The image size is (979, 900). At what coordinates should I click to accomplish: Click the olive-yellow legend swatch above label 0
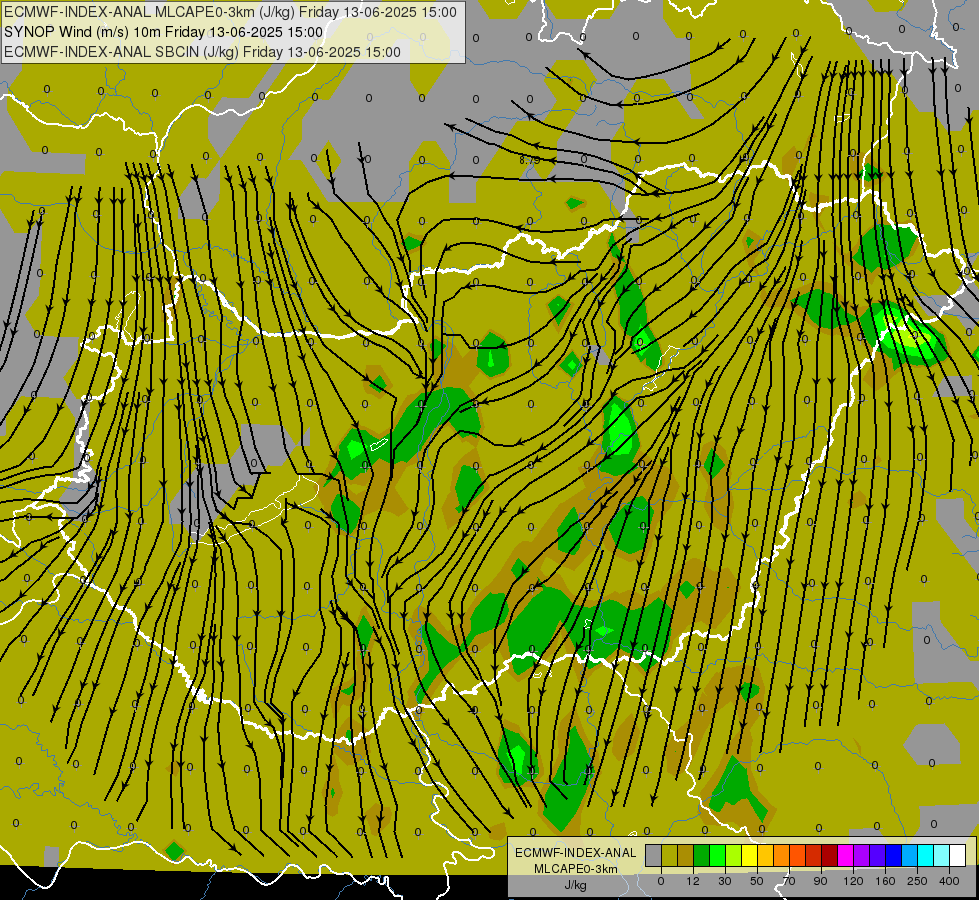[670, 855]
